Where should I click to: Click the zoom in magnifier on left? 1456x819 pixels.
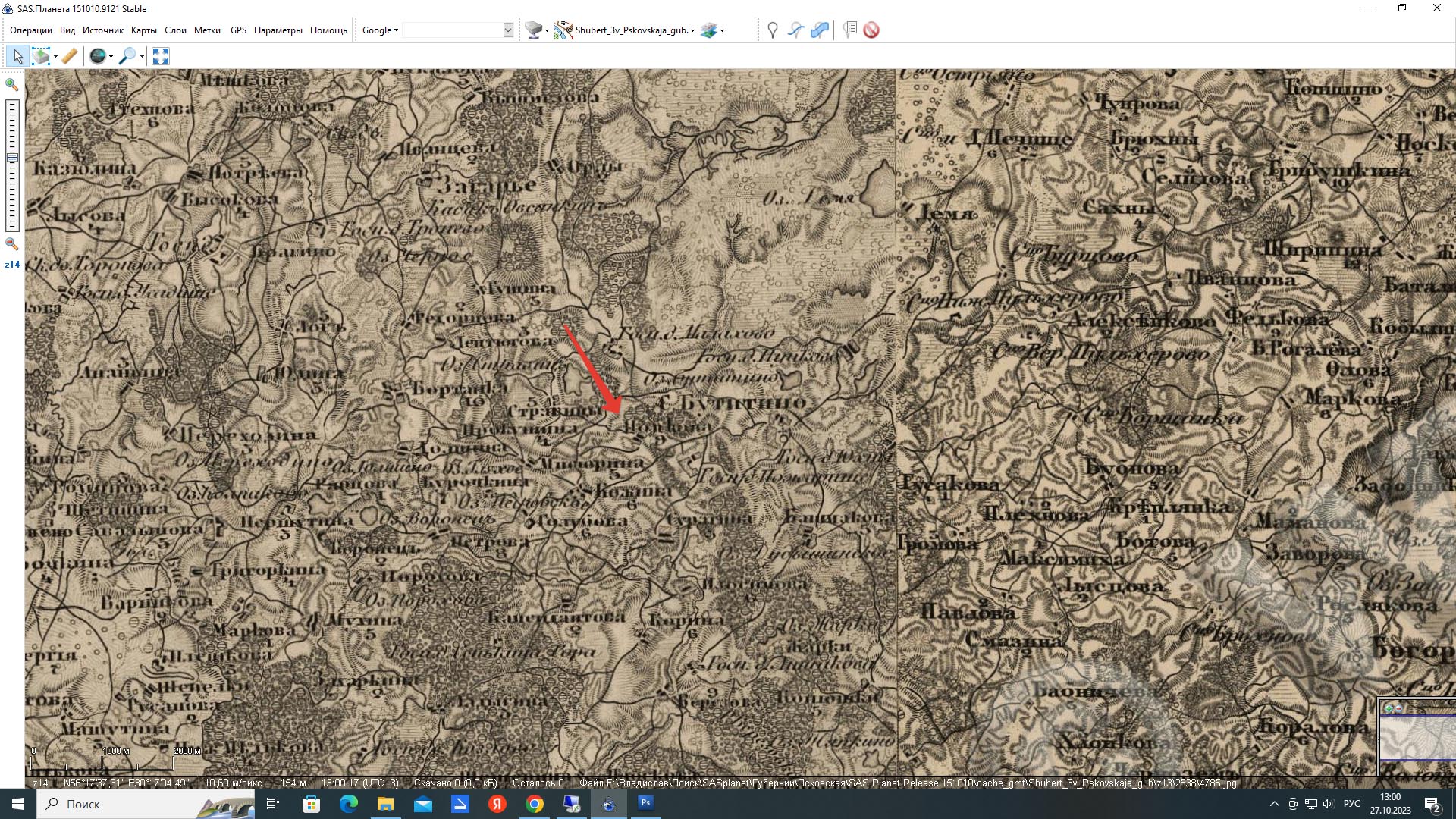coord(11,85)
